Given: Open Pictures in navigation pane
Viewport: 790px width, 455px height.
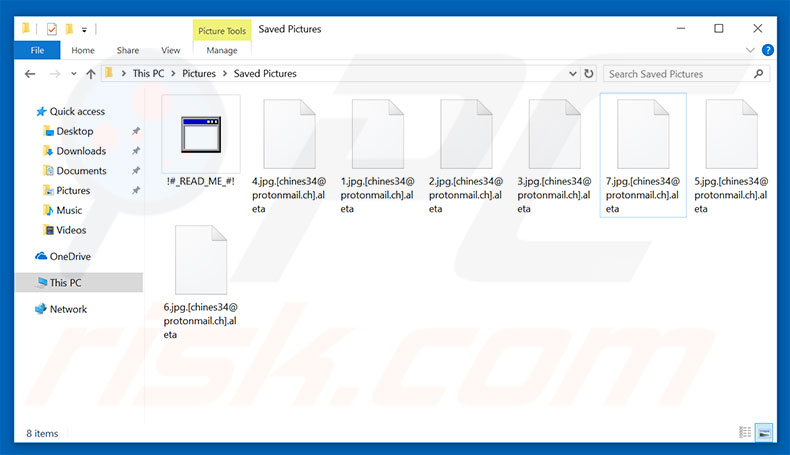Looking at the screenshot, I should point(73,190).
